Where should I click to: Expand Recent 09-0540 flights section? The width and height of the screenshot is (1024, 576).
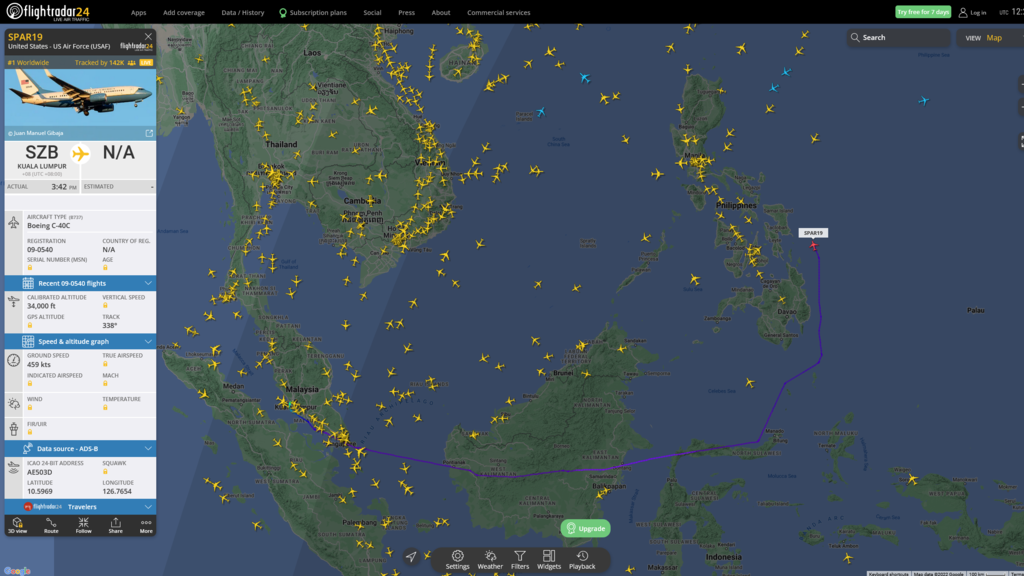coord(80,283)
